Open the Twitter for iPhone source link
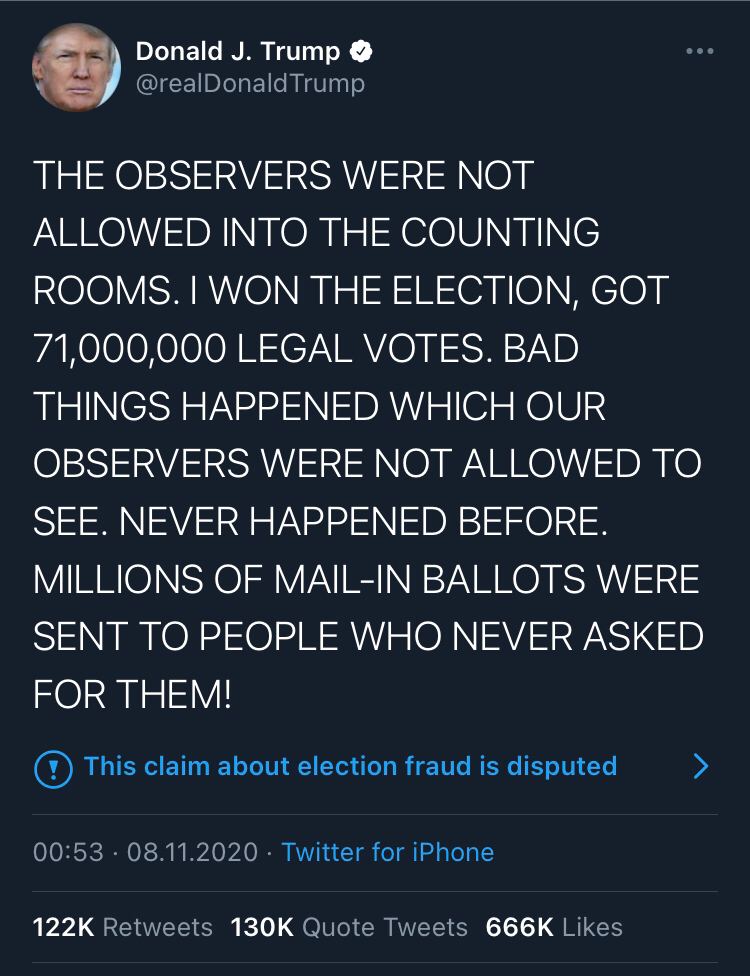Screen dimensions: 750x976 388,852
